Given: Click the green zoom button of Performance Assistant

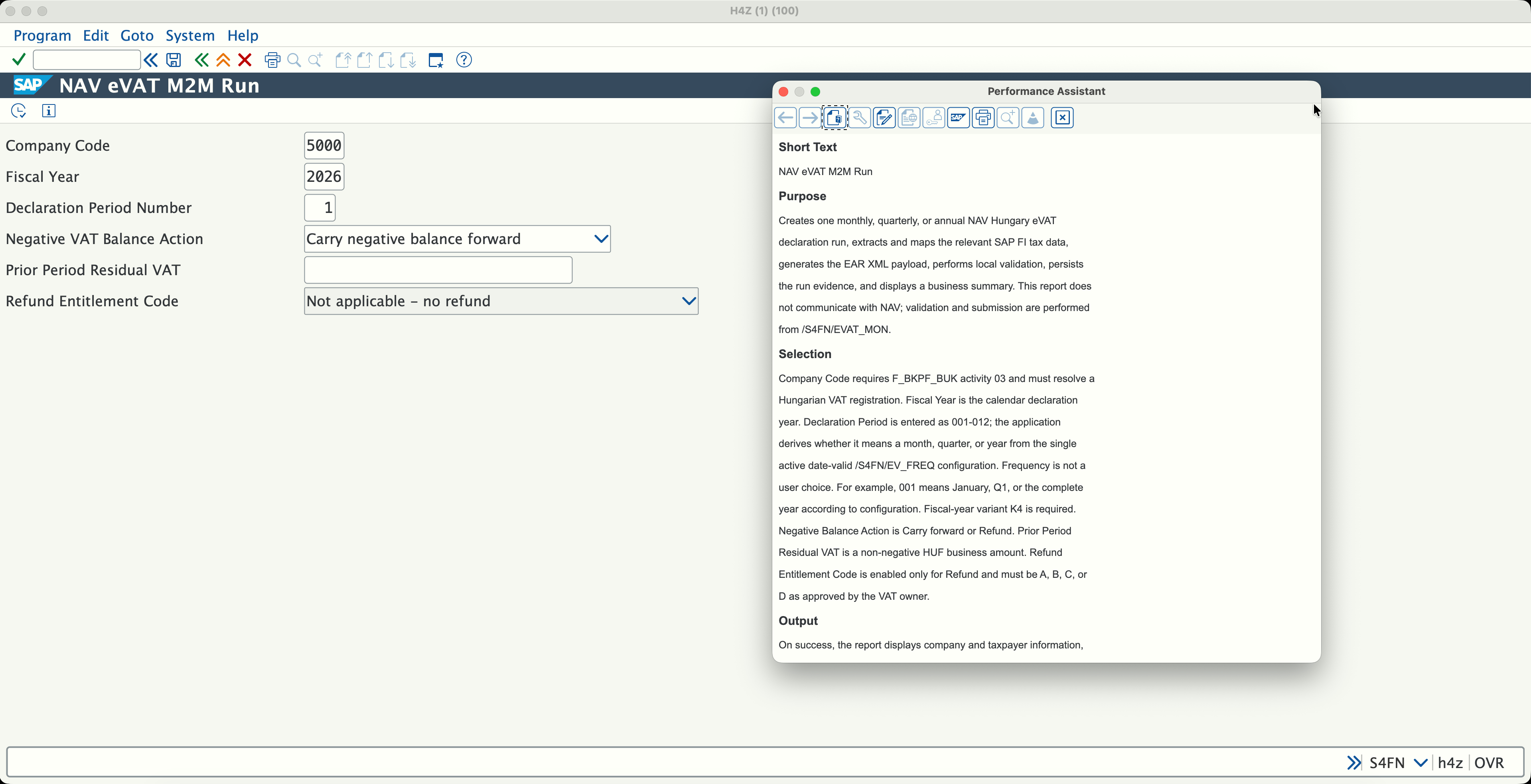Looking at the screenshot, I should 815,91.
